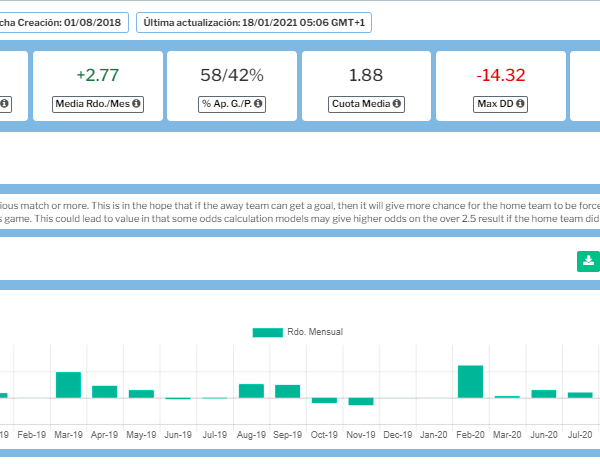Click the Aug-19 bar in chart
Image resolution: width=600 pixels, height=464 pixels.
tap(251, 391)
